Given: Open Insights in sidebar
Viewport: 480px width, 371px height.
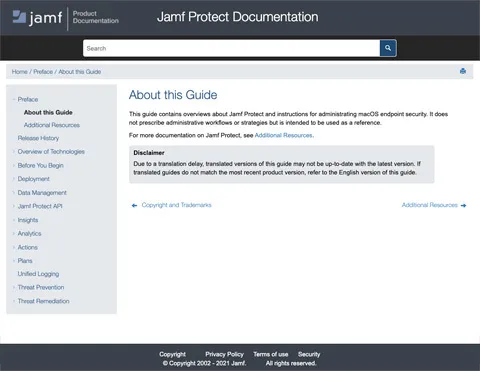Looking at the screenshot, I should (28, 220).
